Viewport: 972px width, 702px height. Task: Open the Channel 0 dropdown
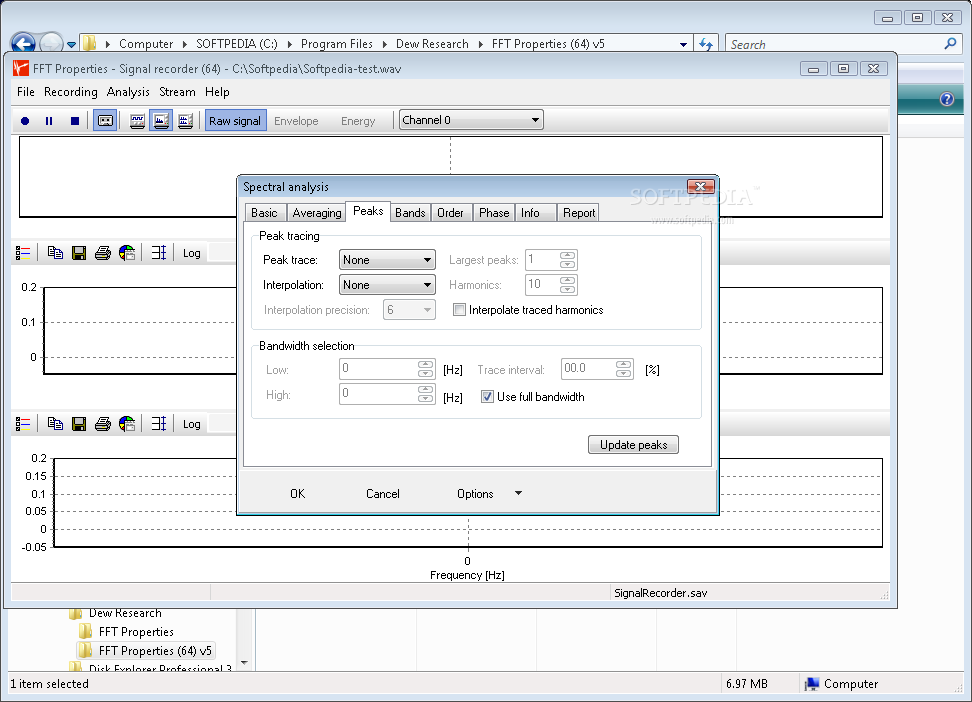point(471,120)
